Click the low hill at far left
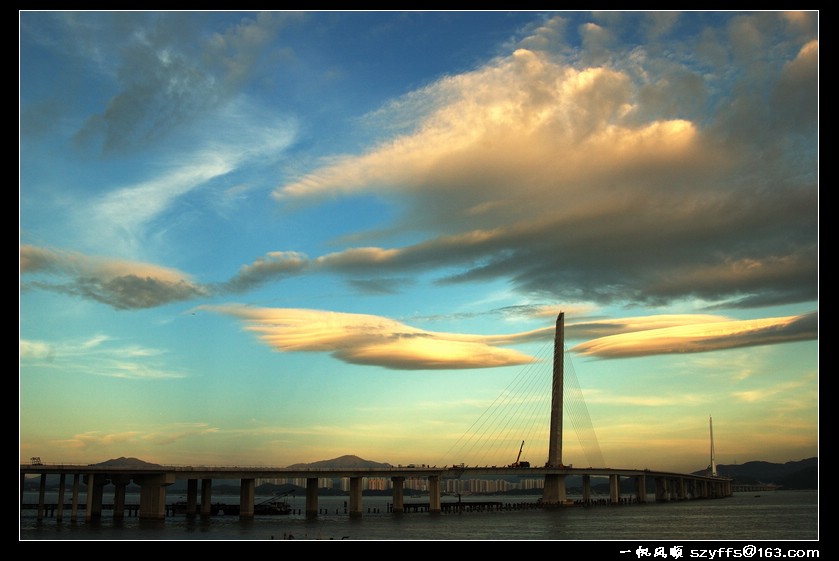839x561 pixels. coord(125,462)
